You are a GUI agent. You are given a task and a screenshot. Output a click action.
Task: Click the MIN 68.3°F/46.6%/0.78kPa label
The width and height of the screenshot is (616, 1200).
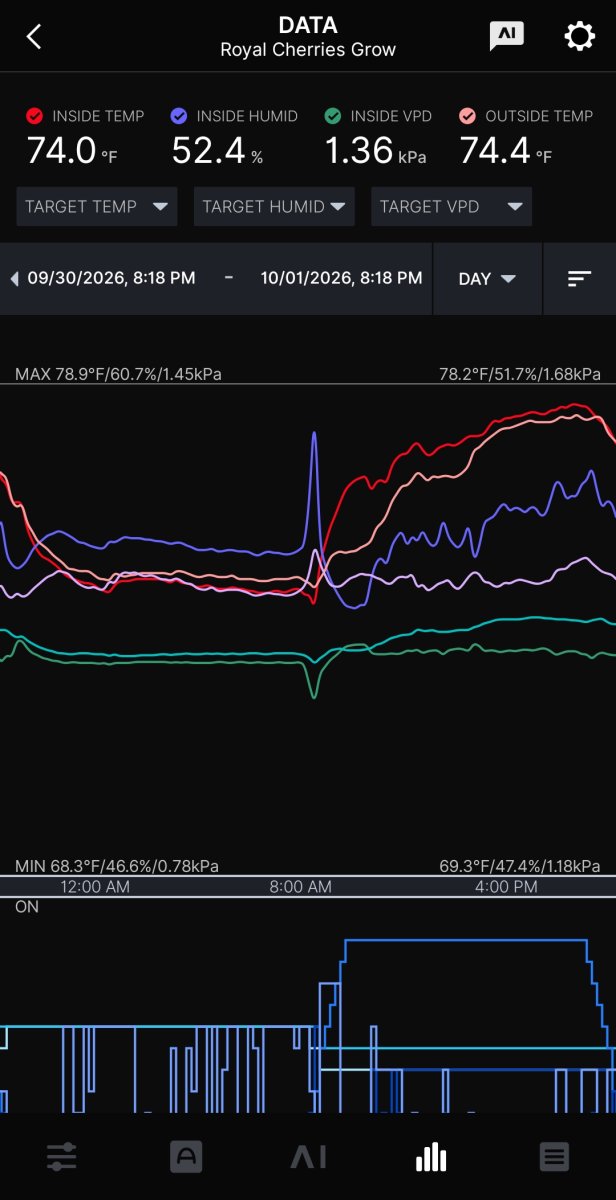[117, 866]
